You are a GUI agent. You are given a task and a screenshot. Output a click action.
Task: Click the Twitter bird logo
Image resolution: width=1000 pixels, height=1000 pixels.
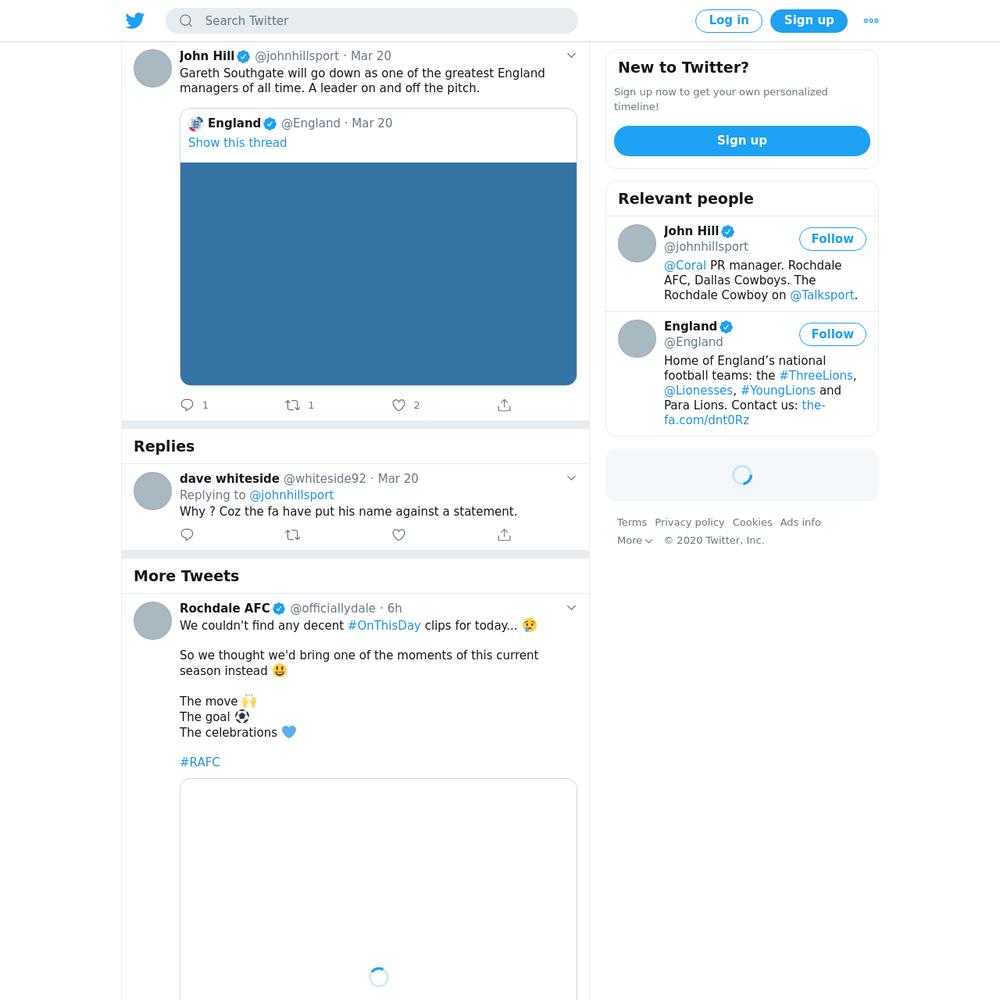pyautogui.click(x=135, y=20)
